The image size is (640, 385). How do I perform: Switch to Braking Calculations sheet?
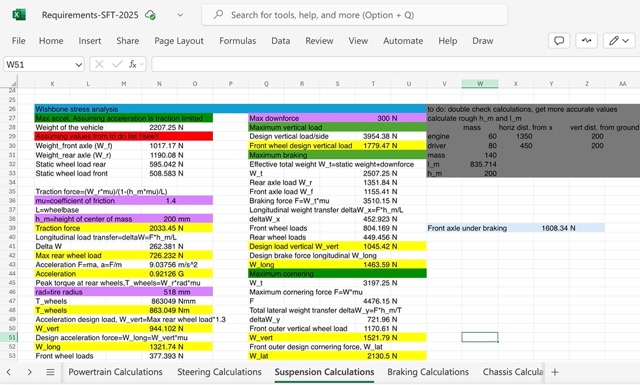point(428,372)
